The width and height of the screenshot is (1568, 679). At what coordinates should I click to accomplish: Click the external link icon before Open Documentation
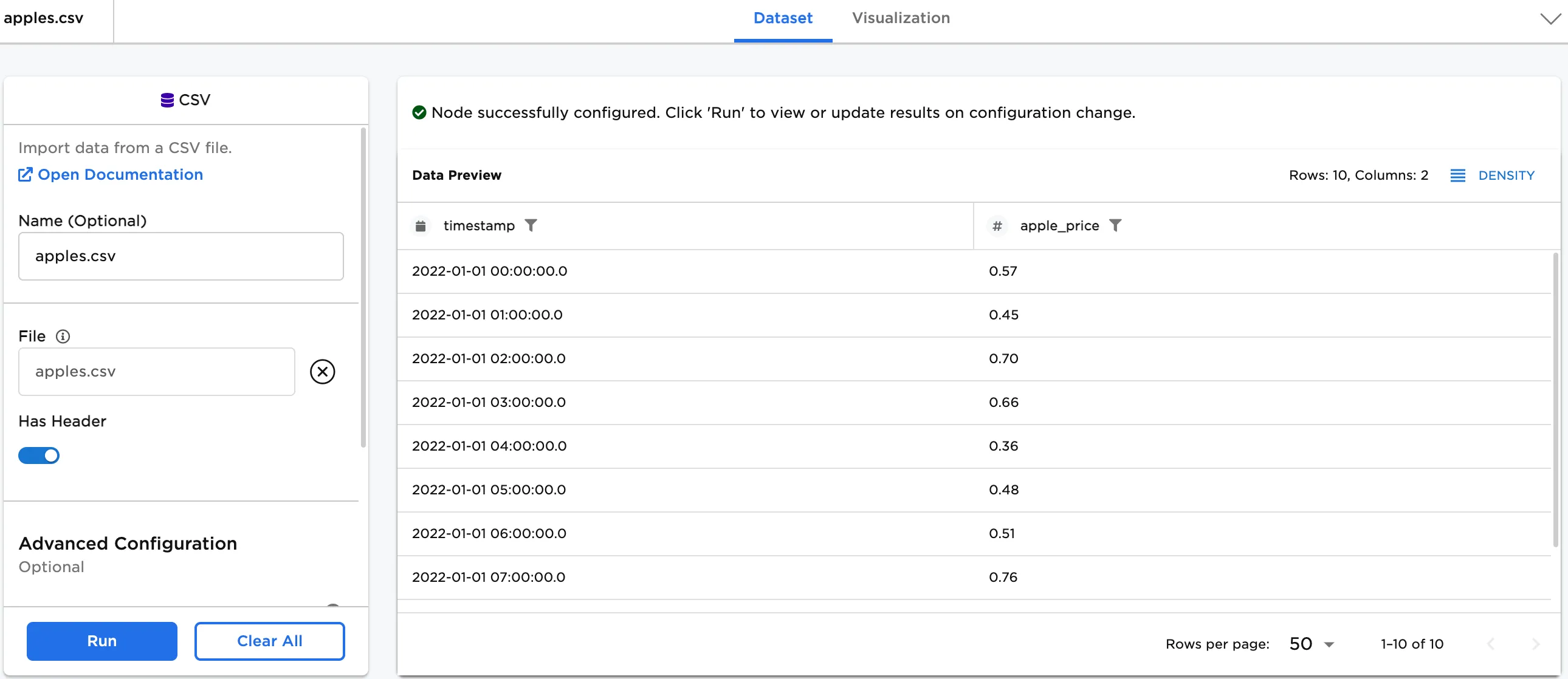click(25, 174)
